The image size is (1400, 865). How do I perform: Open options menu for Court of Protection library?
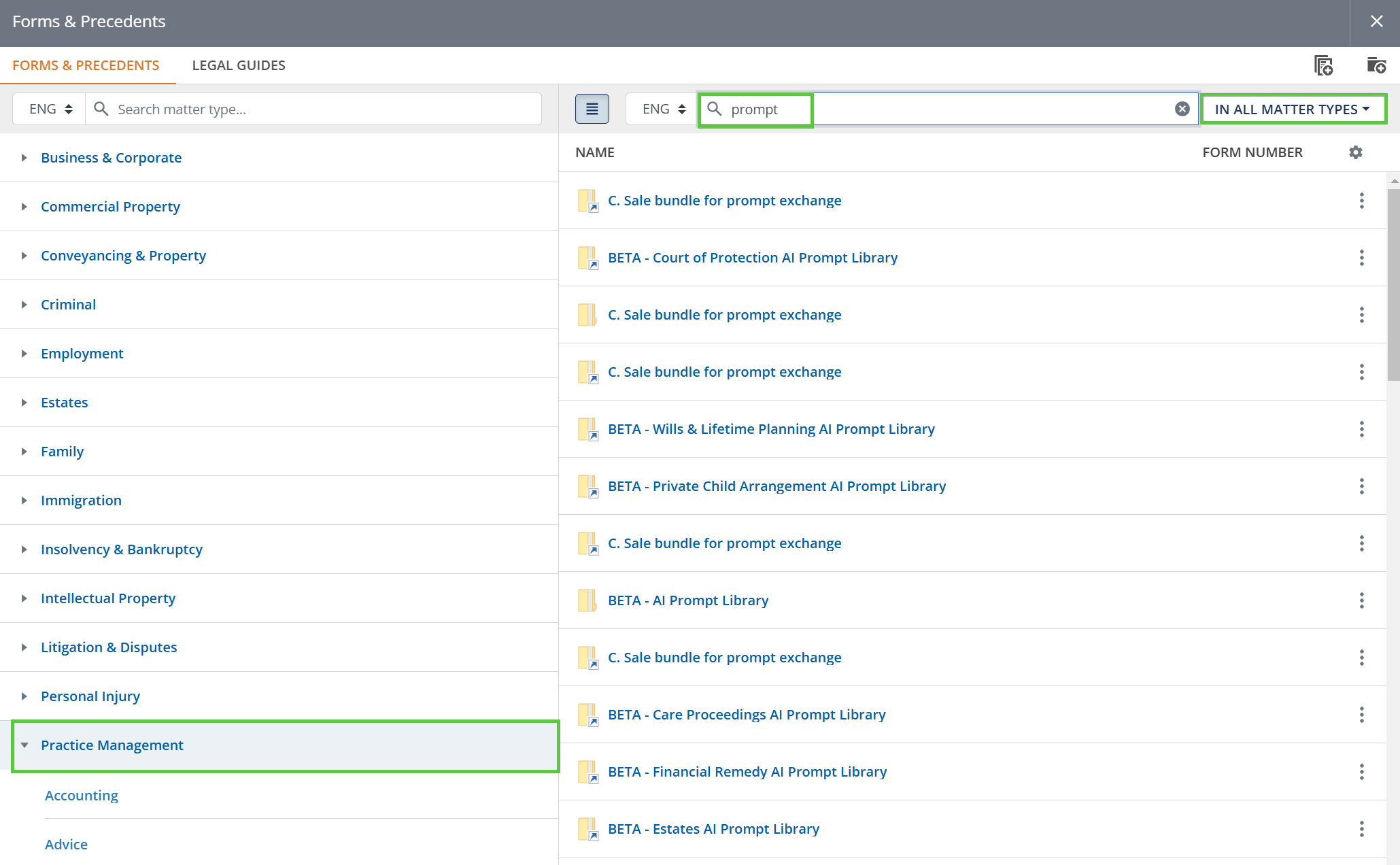pos(1361,258)
